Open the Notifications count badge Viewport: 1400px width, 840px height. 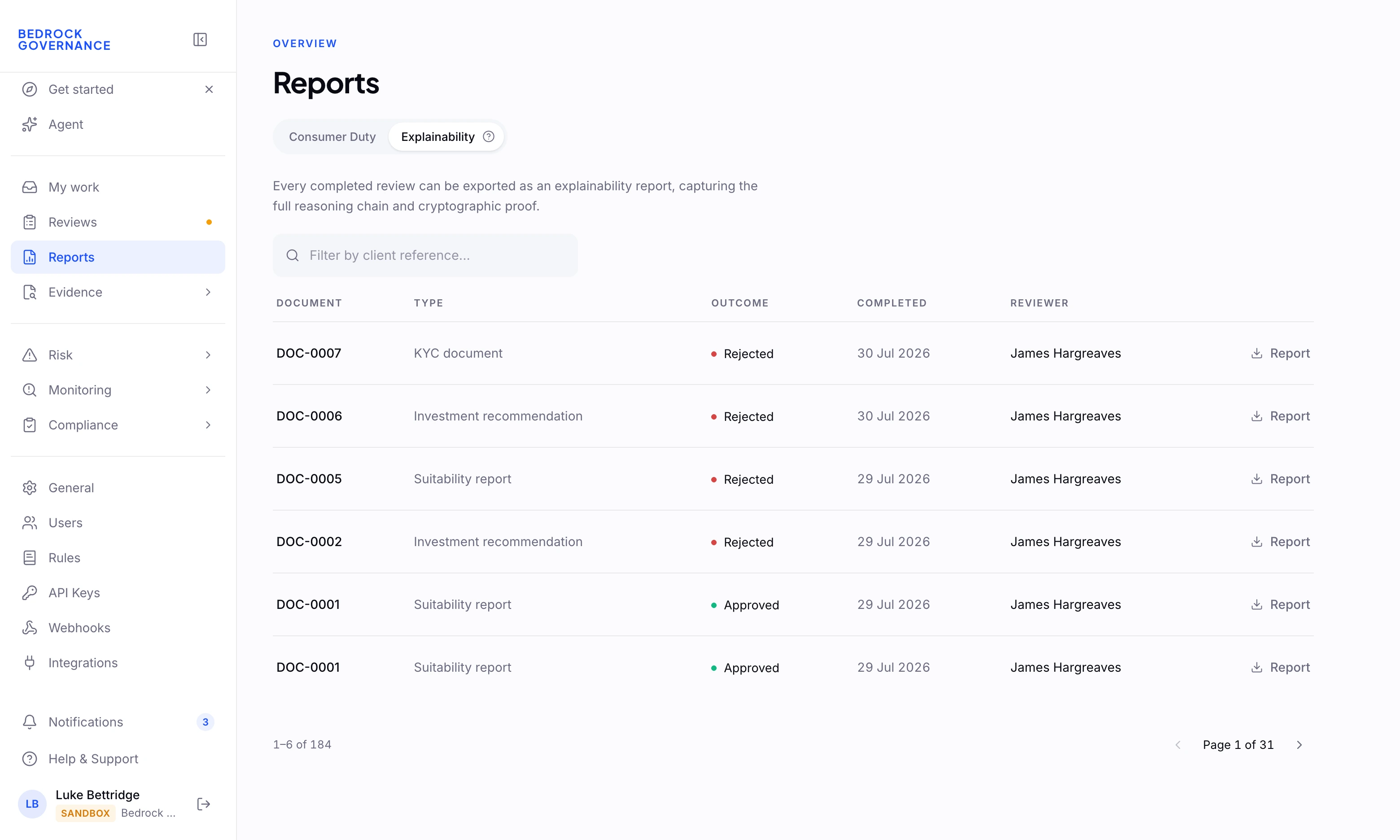[206, 723]
